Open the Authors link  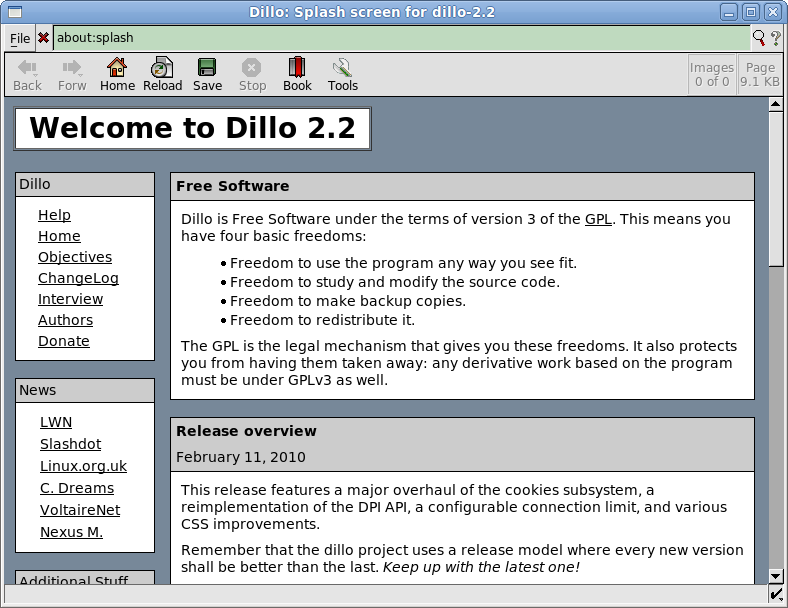[x=65, y=320]
